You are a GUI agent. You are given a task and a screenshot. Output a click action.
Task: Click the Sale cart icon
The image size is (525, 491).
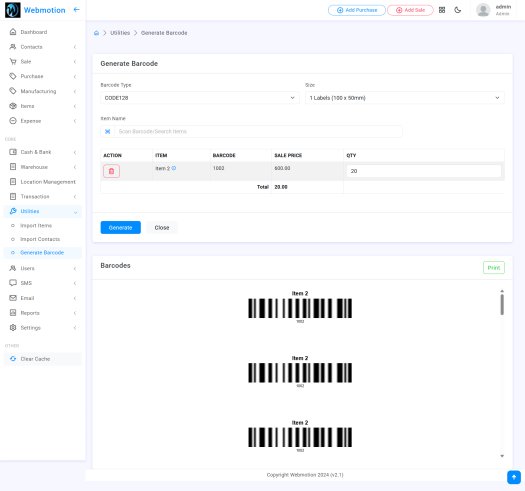pos(13,62)
